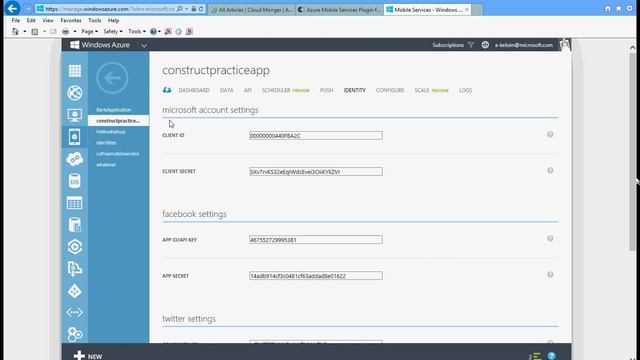Click bottom bar help question mark icon
This screenshot has width=640, height=360.
click(551, 356)
